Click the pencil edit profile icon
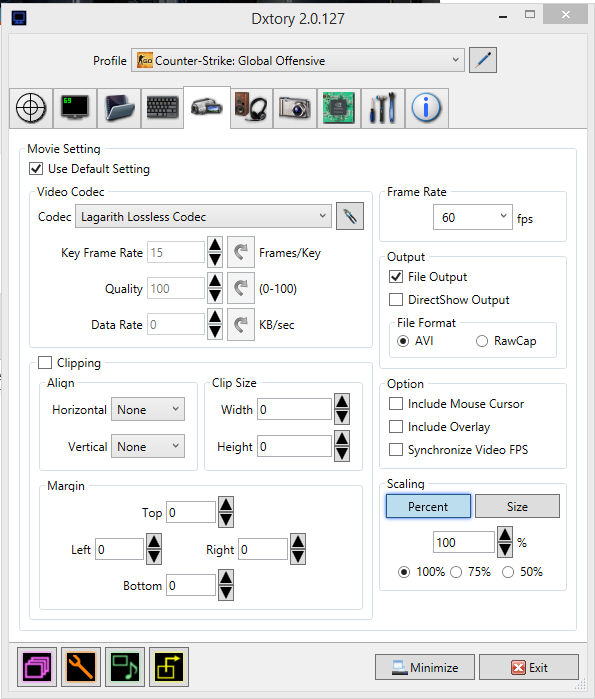The height and width of the screenshot is (699, 595). coord(483,60)
